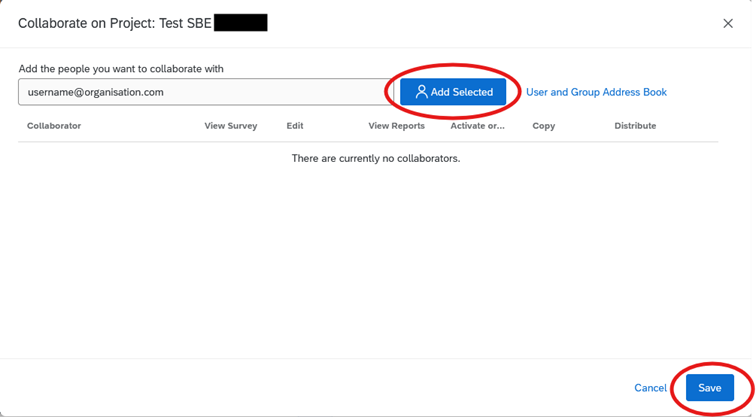The image size is (756, 417).
Task: Click the Collaborator column header
Action: (x=54, y=126)
